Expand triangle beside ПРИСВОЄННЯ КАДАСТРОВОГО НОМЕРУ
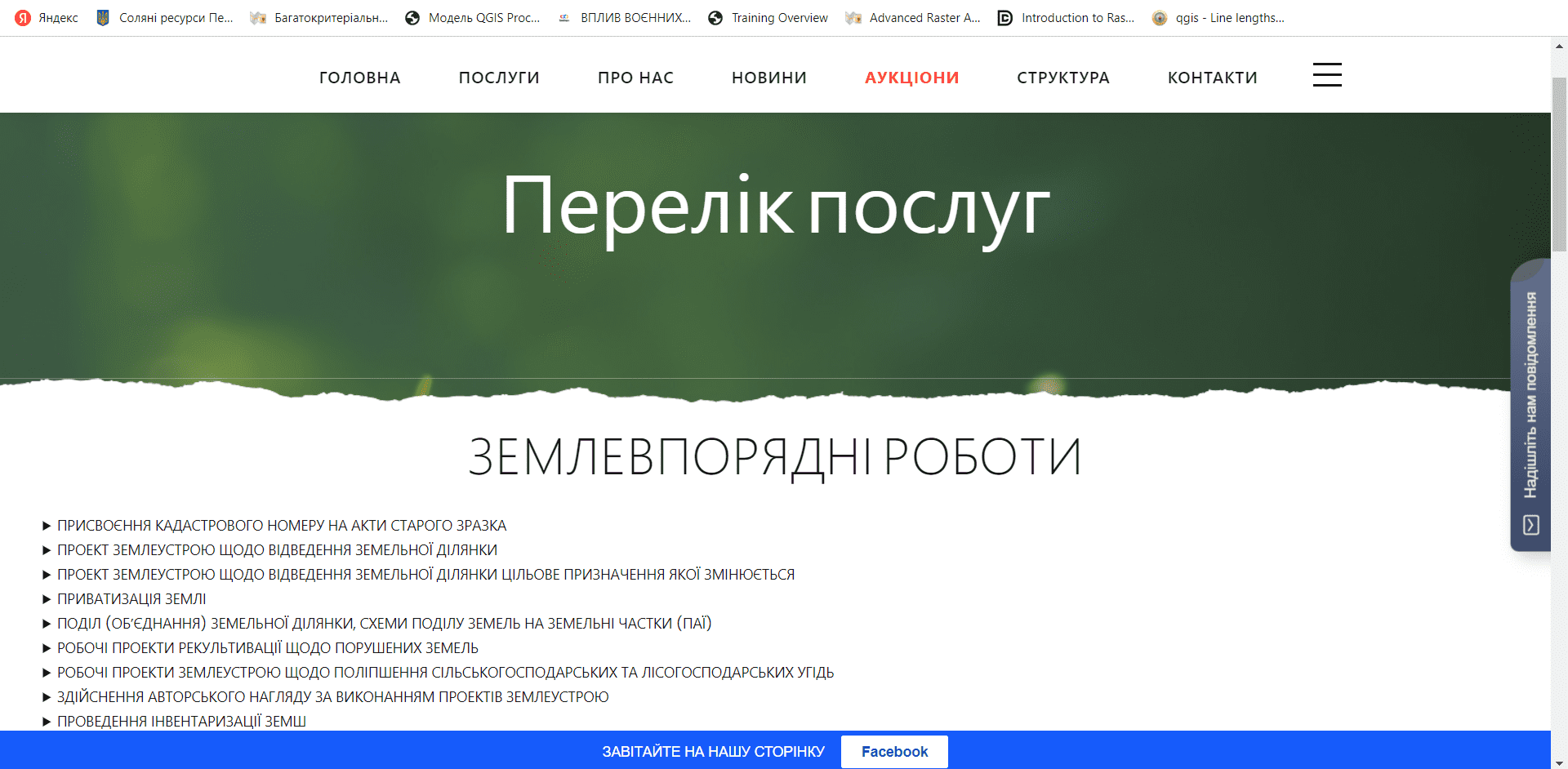 click(47, 526)
